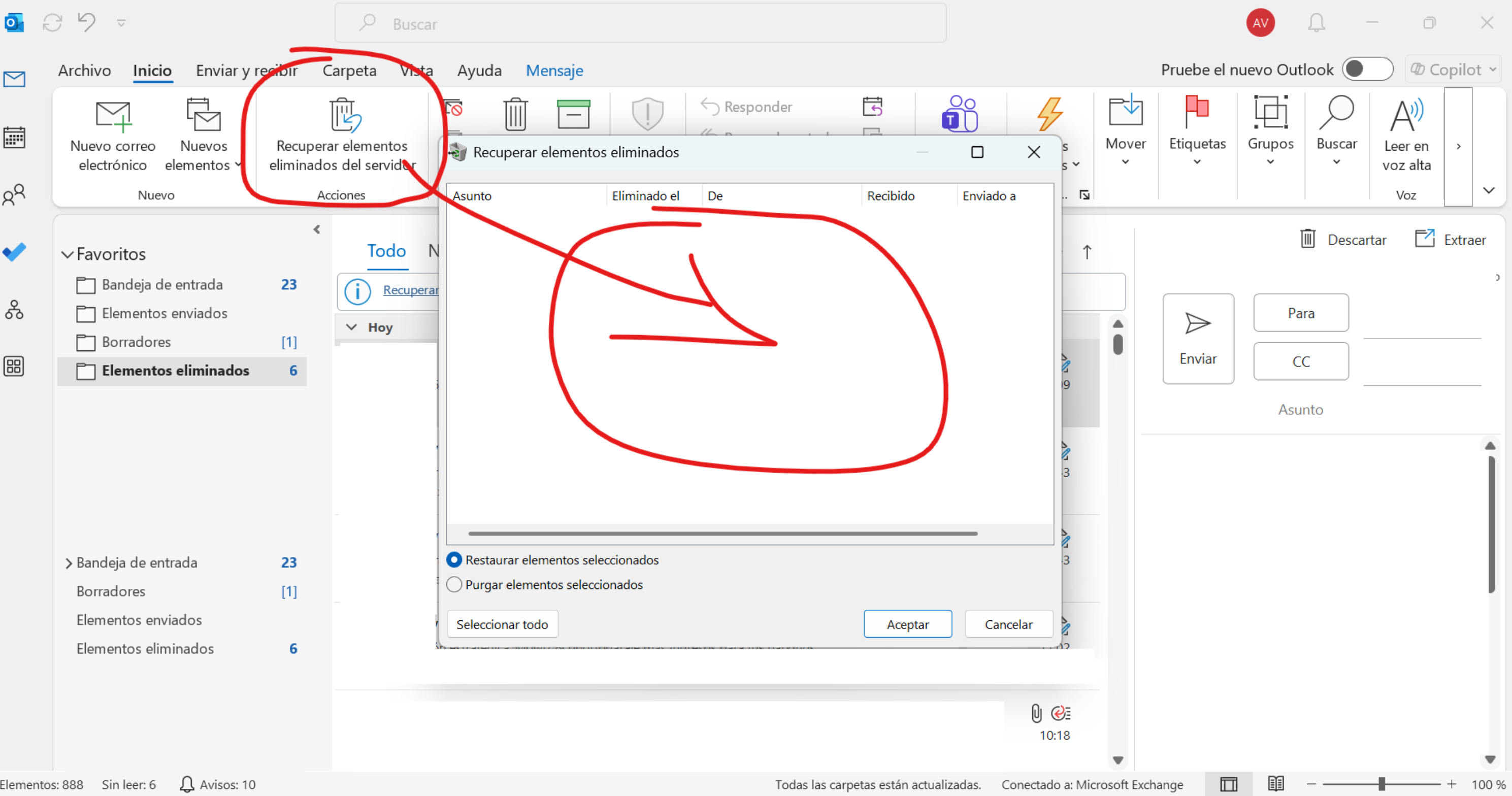
Task: Open the To Do checkmark icon
Action: (14, 252)
